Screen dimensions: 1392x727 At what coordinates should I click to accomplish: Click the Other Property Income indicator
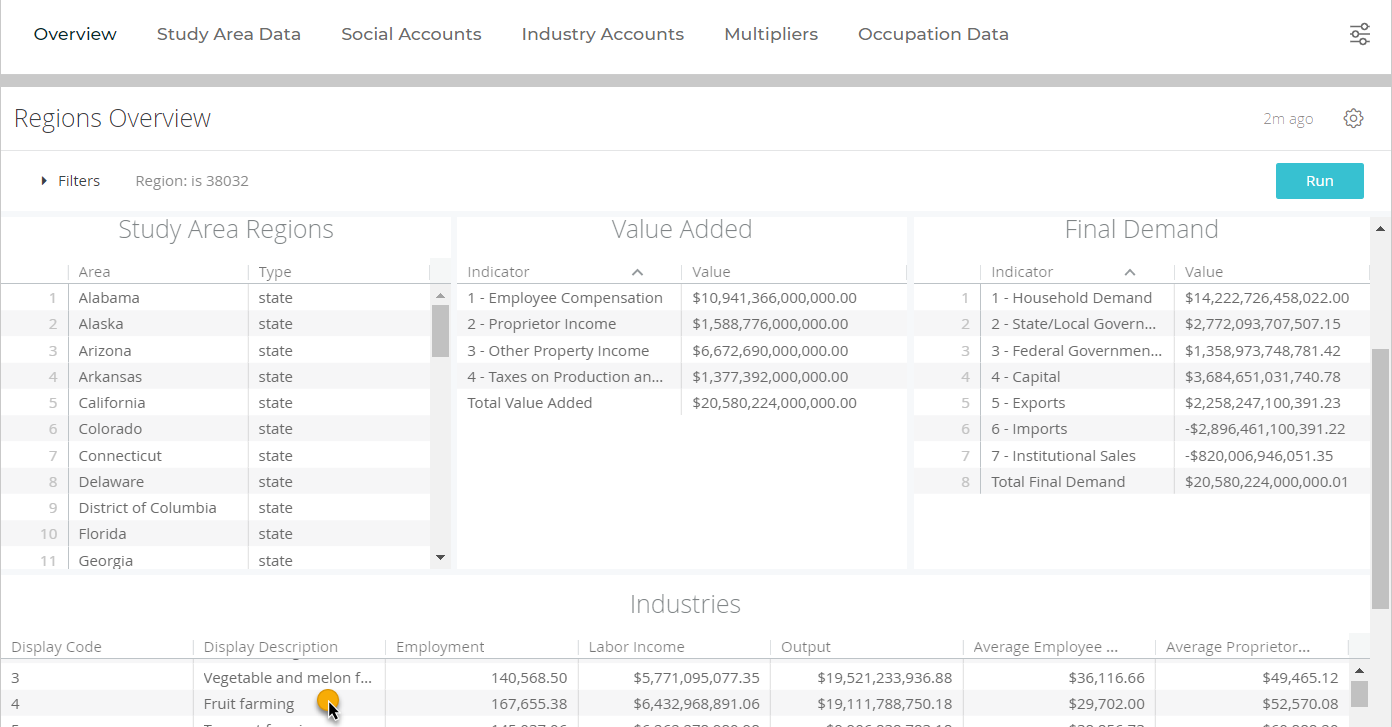558,351
